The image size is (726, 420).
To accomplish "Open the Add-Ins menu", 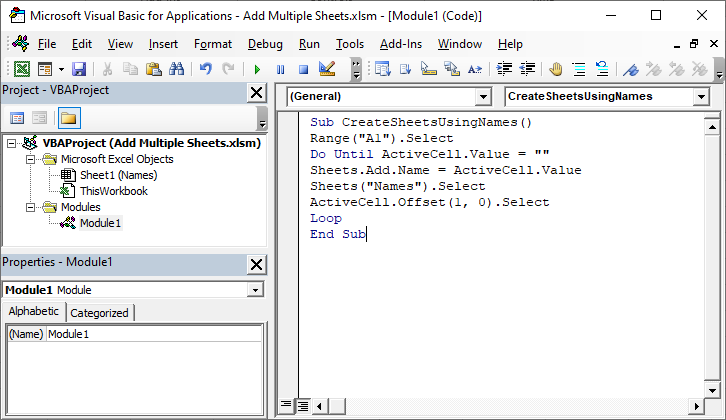I will (x=401, y=44).
